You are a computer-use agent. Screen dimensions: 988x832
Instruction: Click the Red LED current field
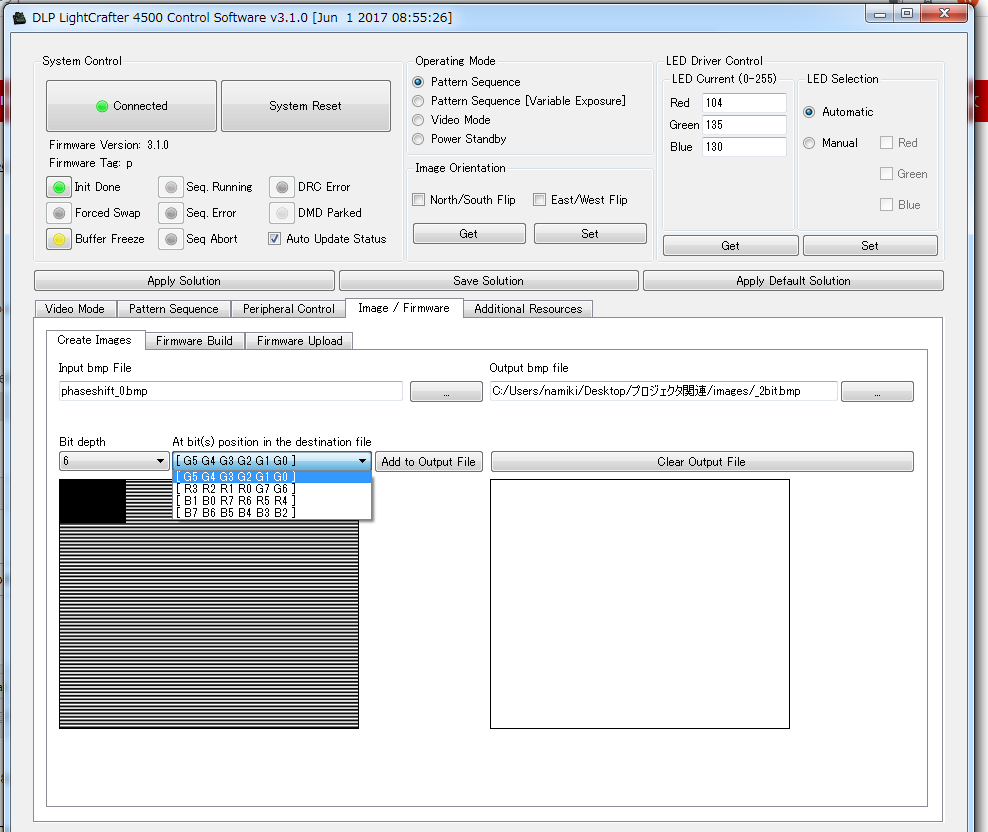coord(744,103)
